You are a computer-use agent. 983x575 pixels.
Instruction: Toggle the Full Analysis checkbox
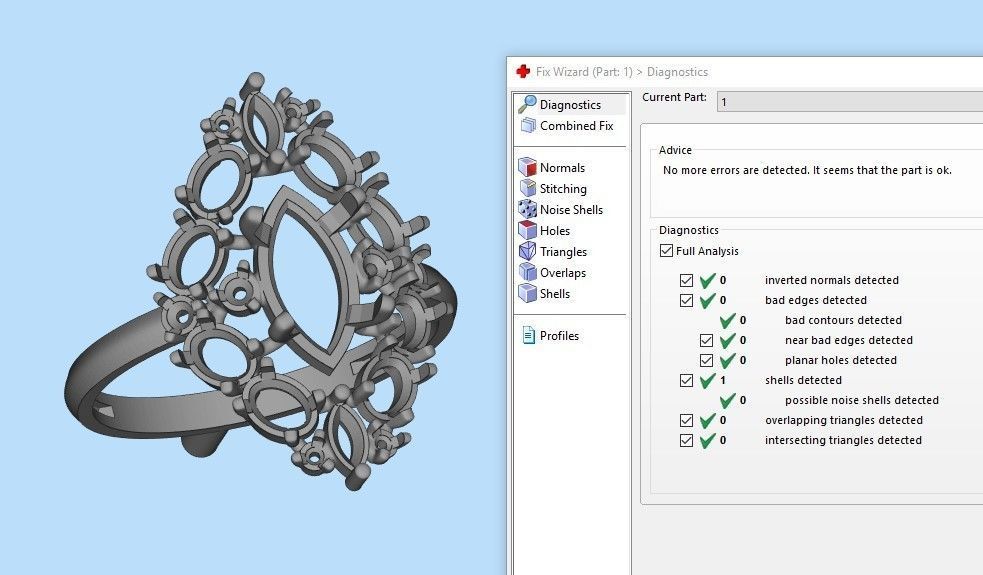click(666, 251)
